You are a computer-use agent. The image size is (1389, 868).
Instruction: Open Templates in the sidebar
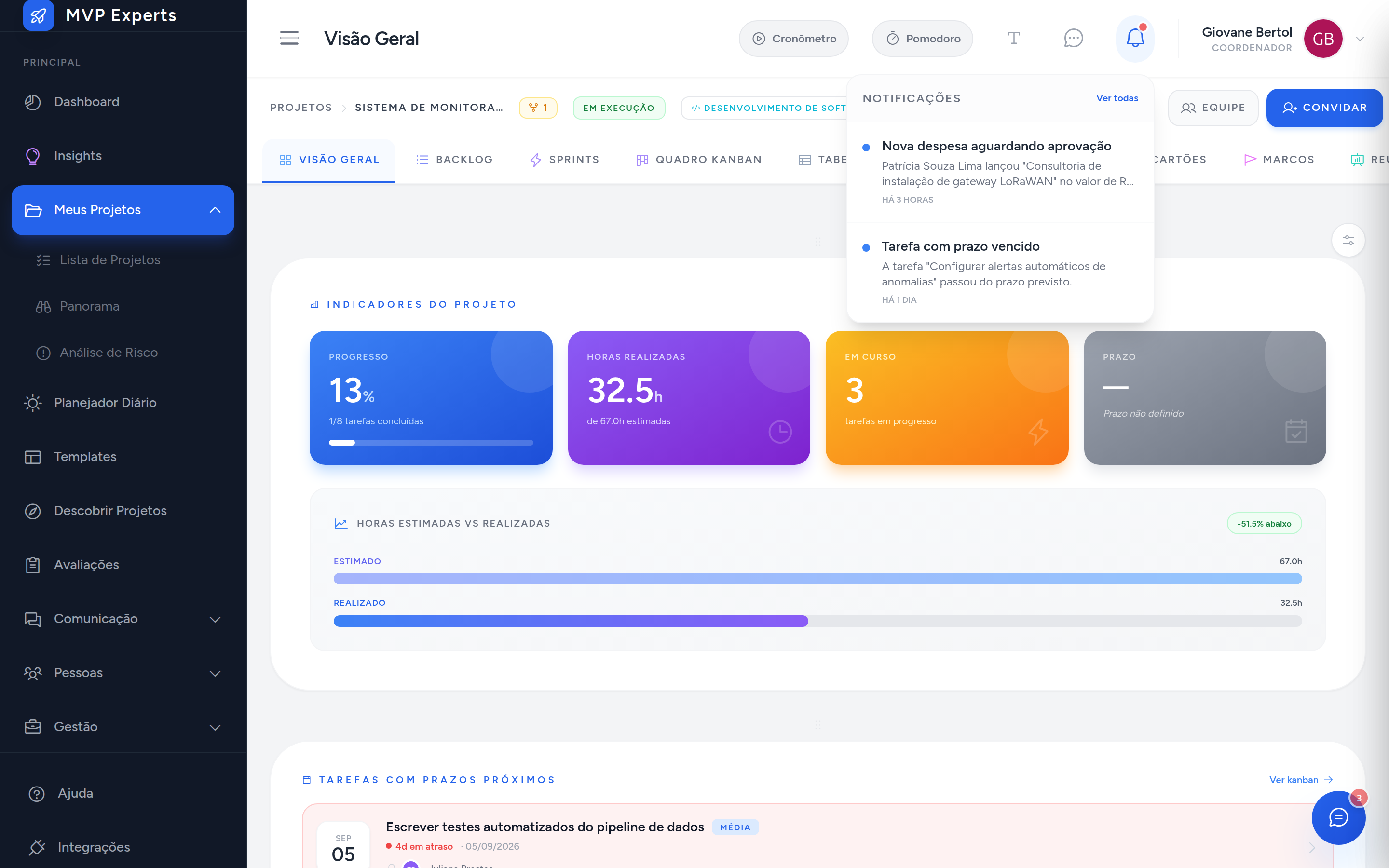(123, 456)
